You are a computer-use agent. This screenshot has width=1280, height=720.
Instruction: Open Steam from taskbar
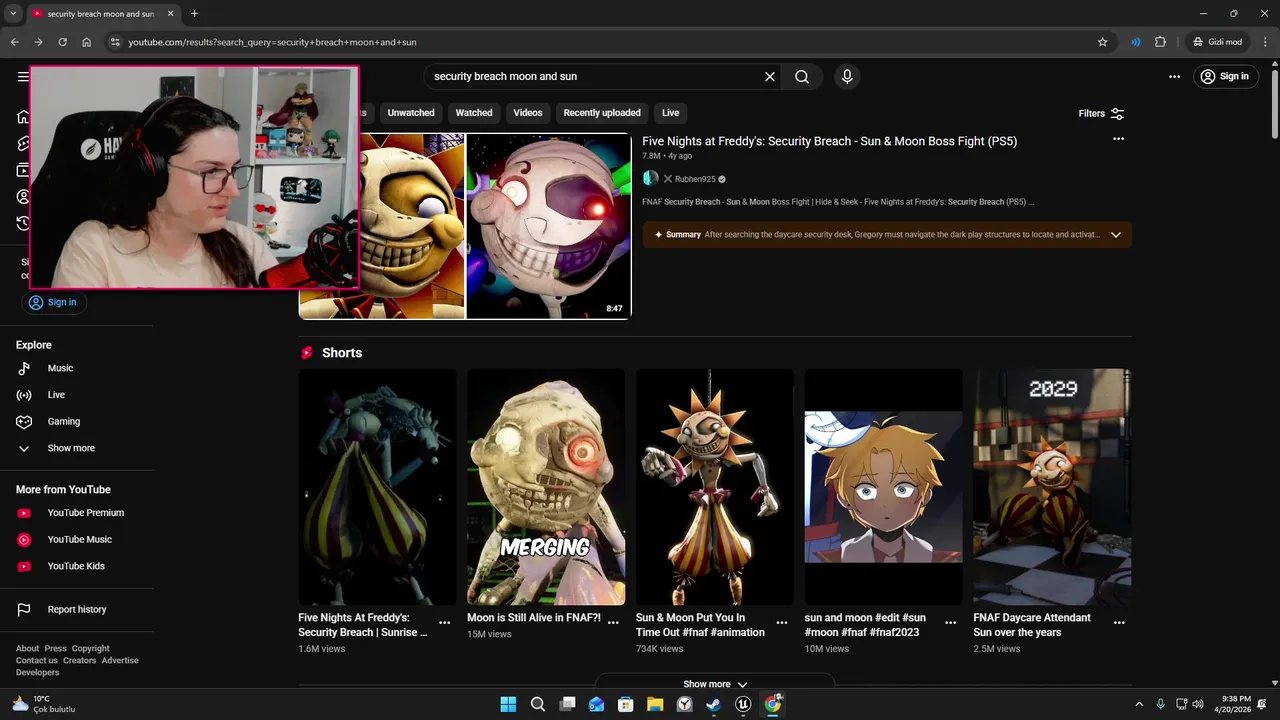(713, 704)
